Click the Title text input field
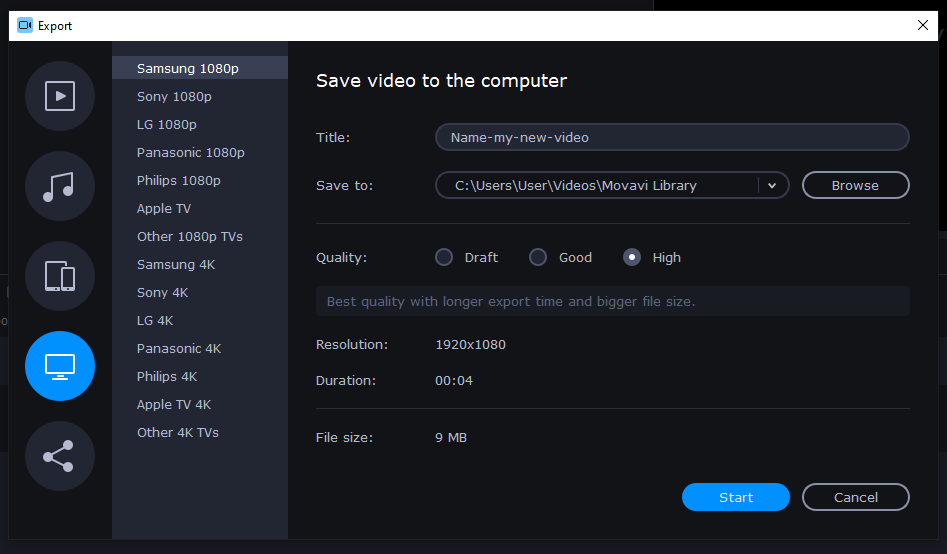The height and width of the screenshot is (554, 947). (671, 137)
